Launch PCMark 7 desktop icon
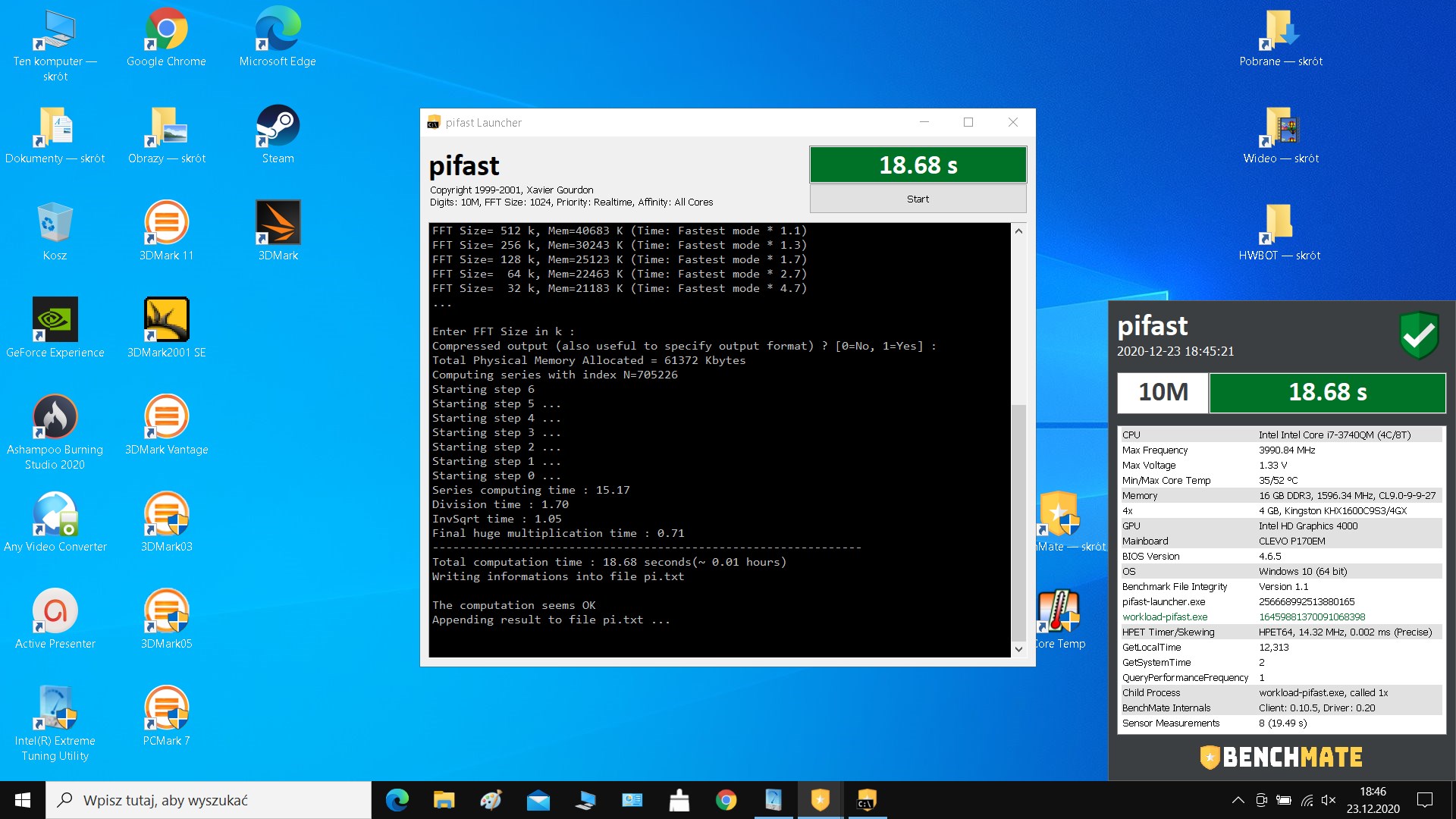Screen dimensions: 1456x819 (166, 717)
